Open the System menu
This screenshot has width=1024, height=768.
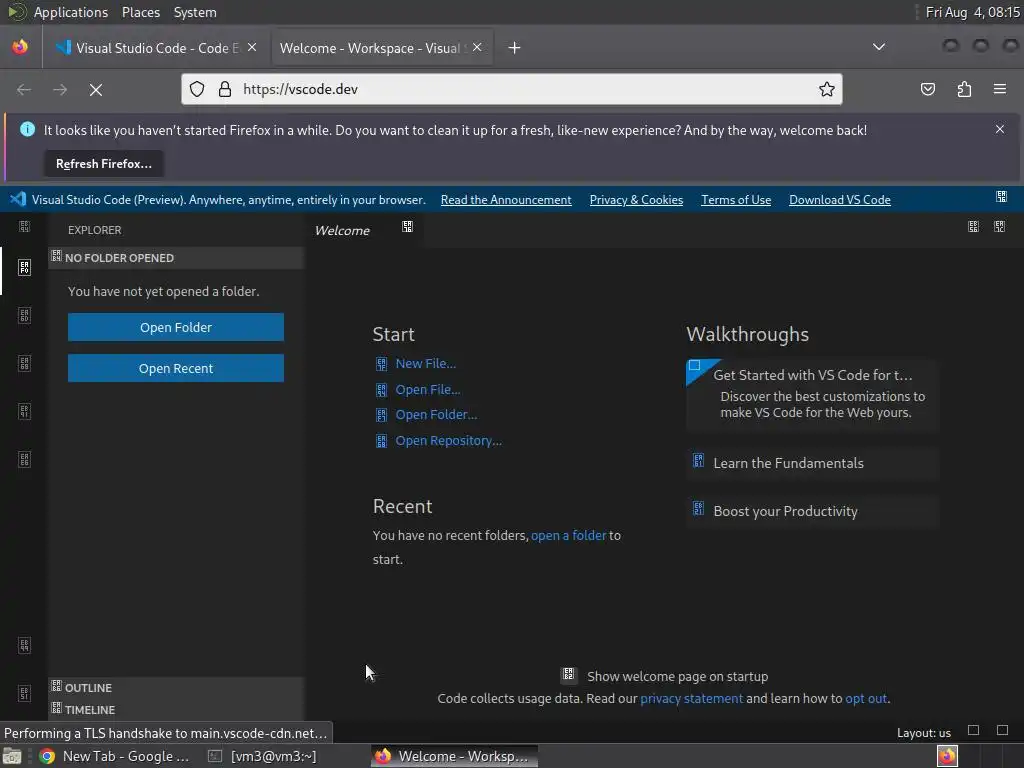[x=195, y=12]
